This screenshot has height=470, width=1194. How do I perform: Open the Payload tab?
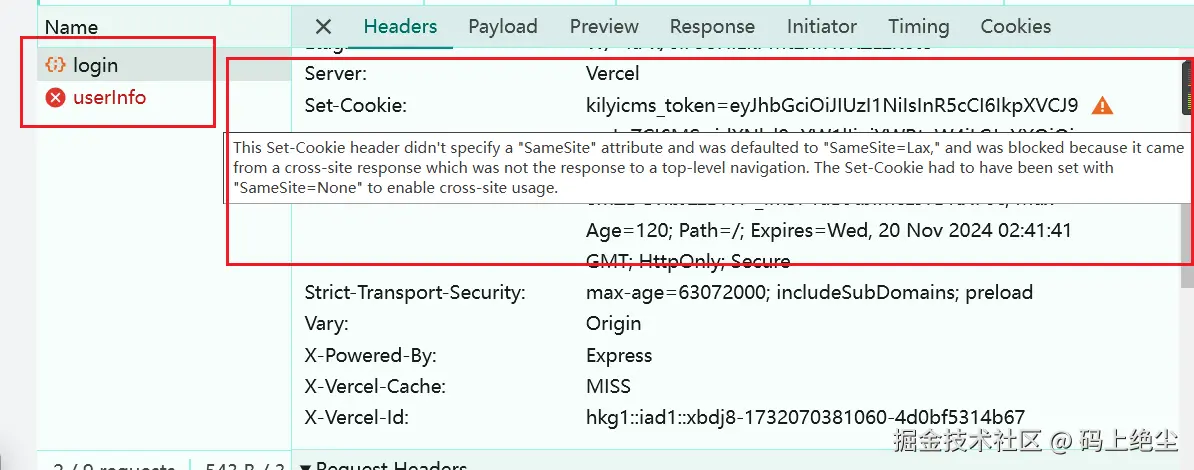click(502, 27)
